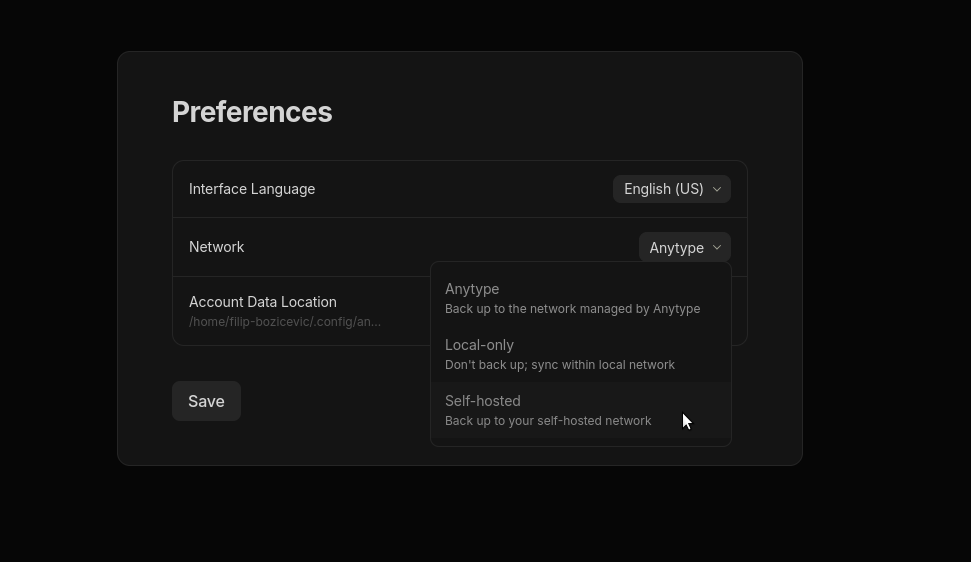Click the Local-only option title text
Screen dimensions: 971x562
479,345
